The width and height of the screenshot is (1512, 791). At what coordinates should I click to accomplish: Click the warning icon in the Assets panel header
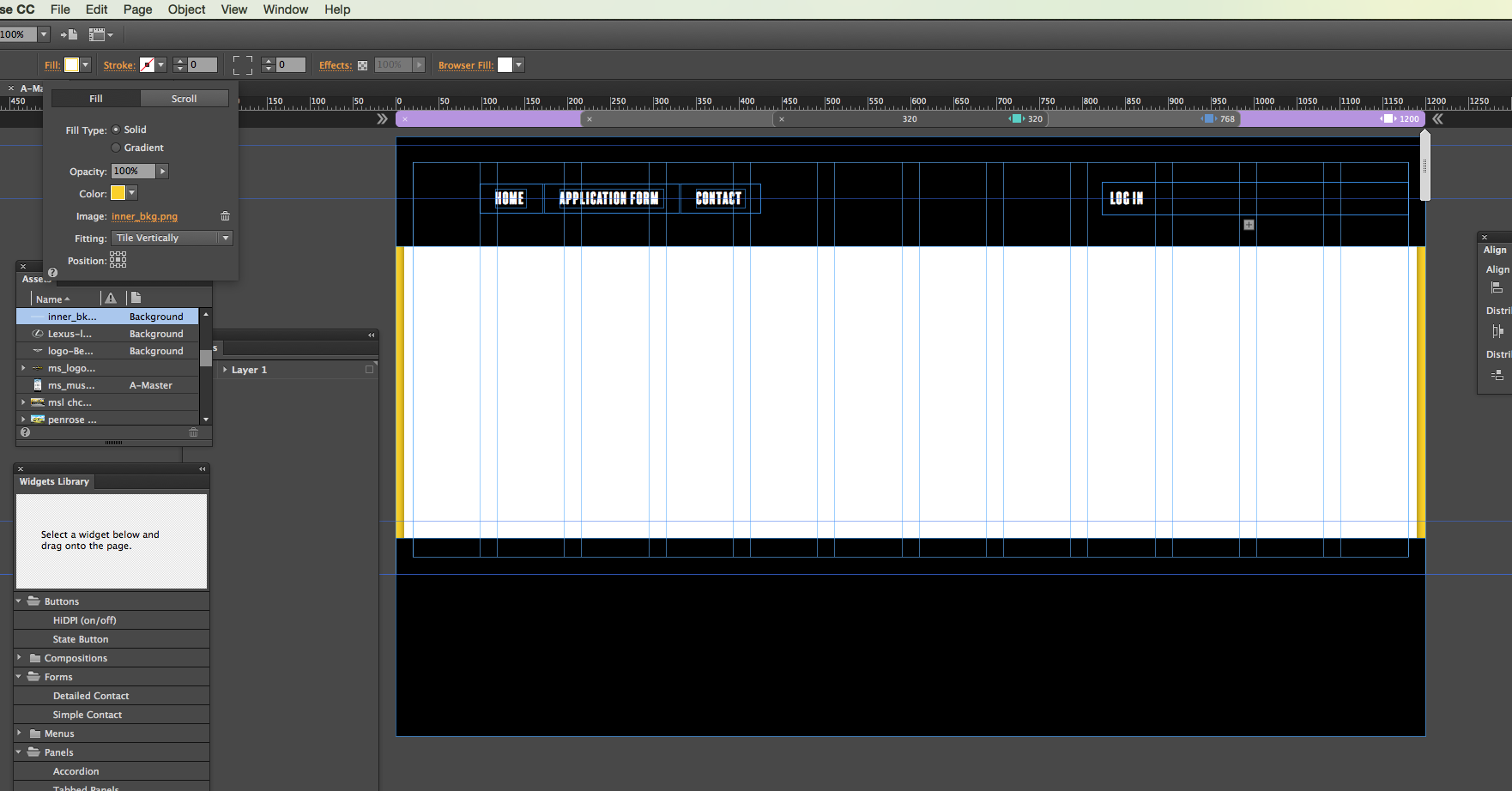click(x=111, y=298)
